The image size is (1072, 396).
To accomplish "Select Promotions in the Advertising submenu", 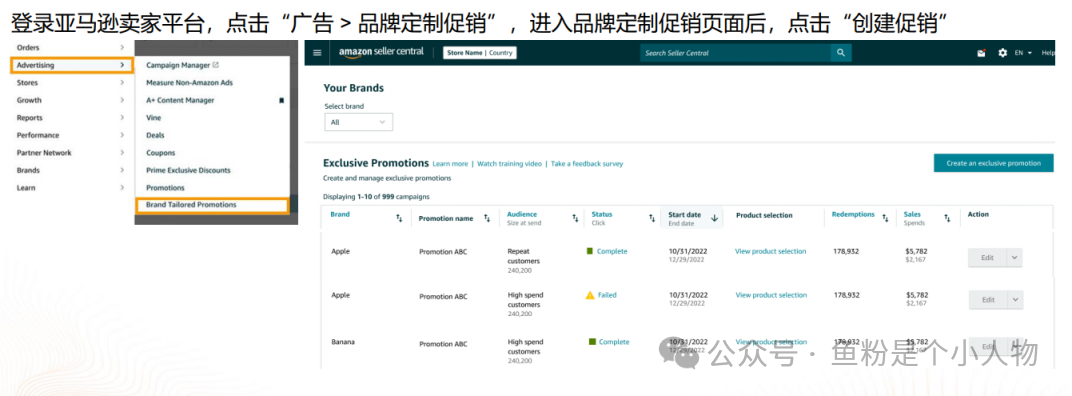I will coord(165,187).
